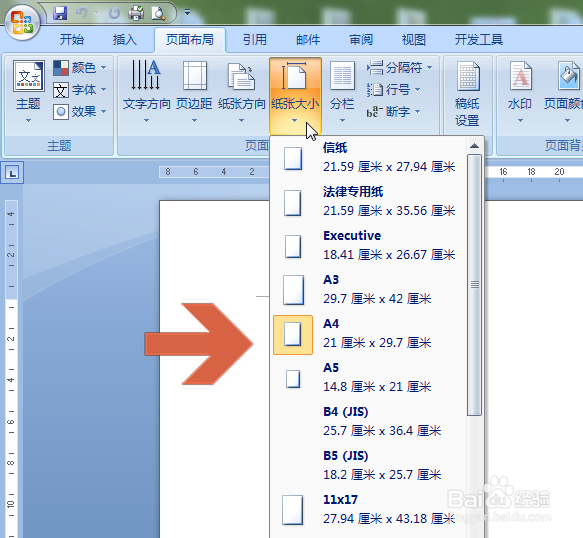Image resolution: width=583 pixels, height=538 pixels.
Task: Click the Undo arrow in quick access toolbar
Action: [81, 13]
